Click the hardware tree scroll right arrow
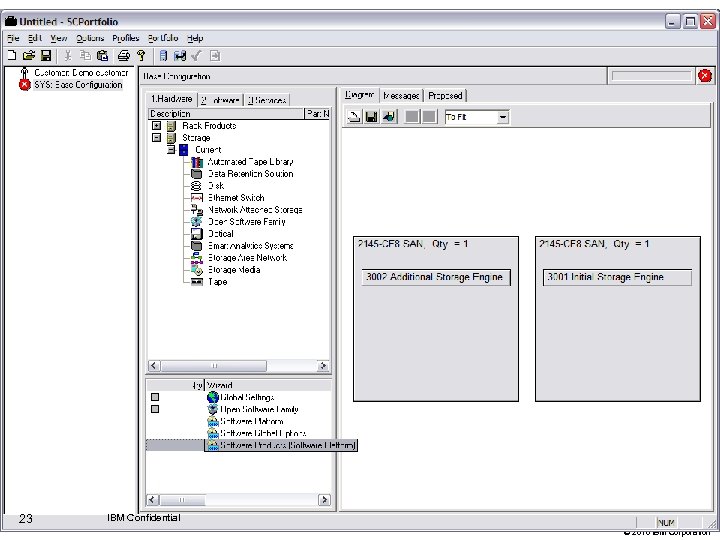Screen dimensions: 720x540 pyautogui.click(x=323, y=366)
